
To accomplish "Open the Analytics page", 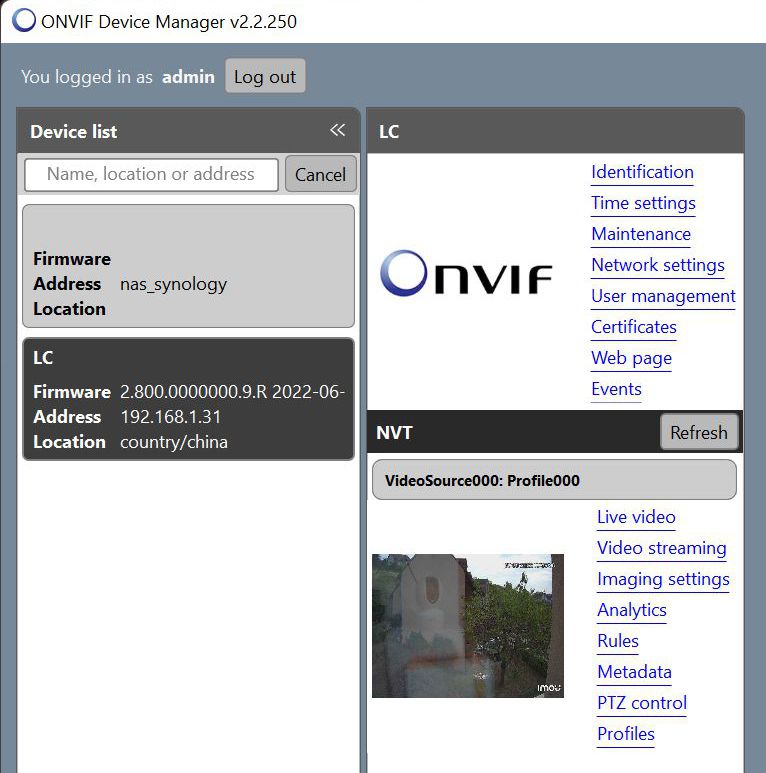I will click(631, 611).
